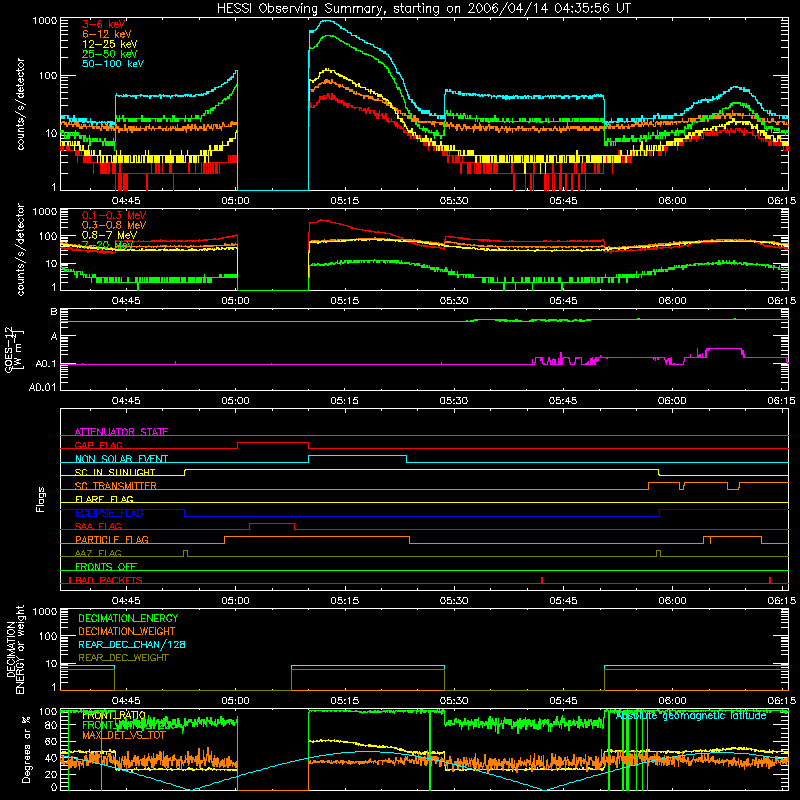Image resolution: width=800 pixels, height=800 pixels.
Task: Click the 'REAR_DEC_CHAN/128' legend label
Action: pos(132,644)
